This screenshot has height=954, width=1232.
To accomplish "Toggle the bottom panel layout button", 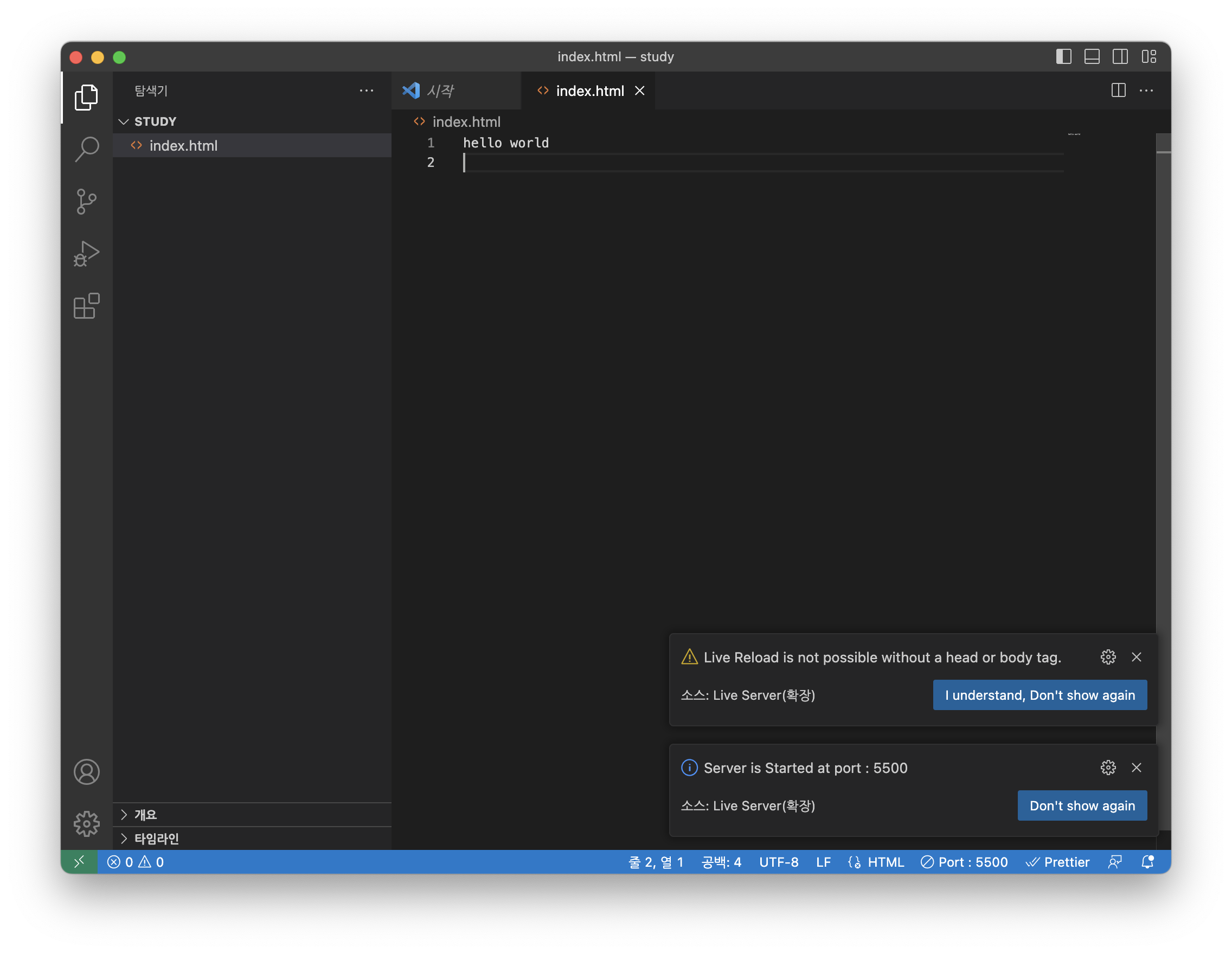I will (x=1092, y=57).
